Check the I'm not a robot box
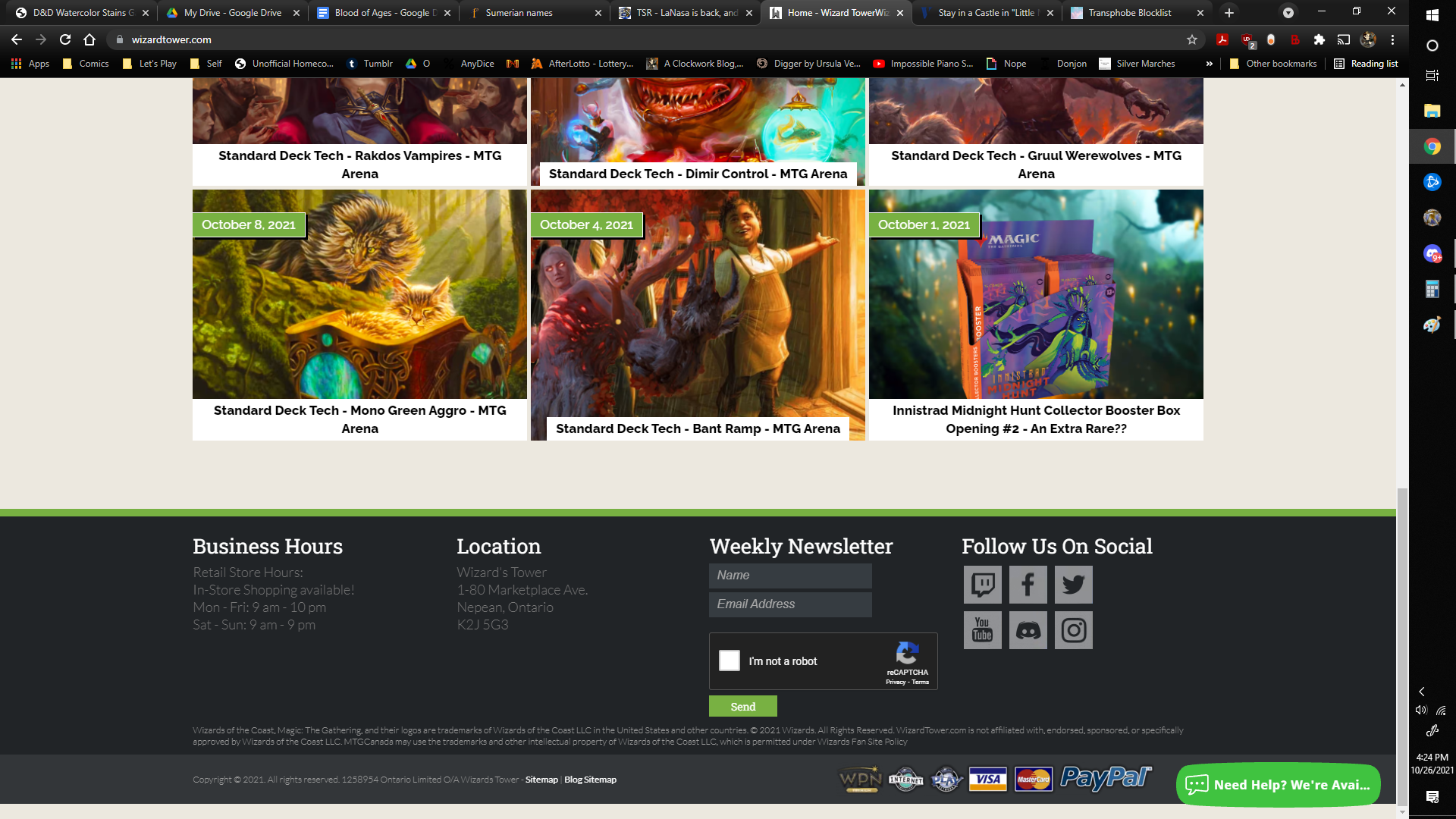1456x819 pixels. pos(730,661)
